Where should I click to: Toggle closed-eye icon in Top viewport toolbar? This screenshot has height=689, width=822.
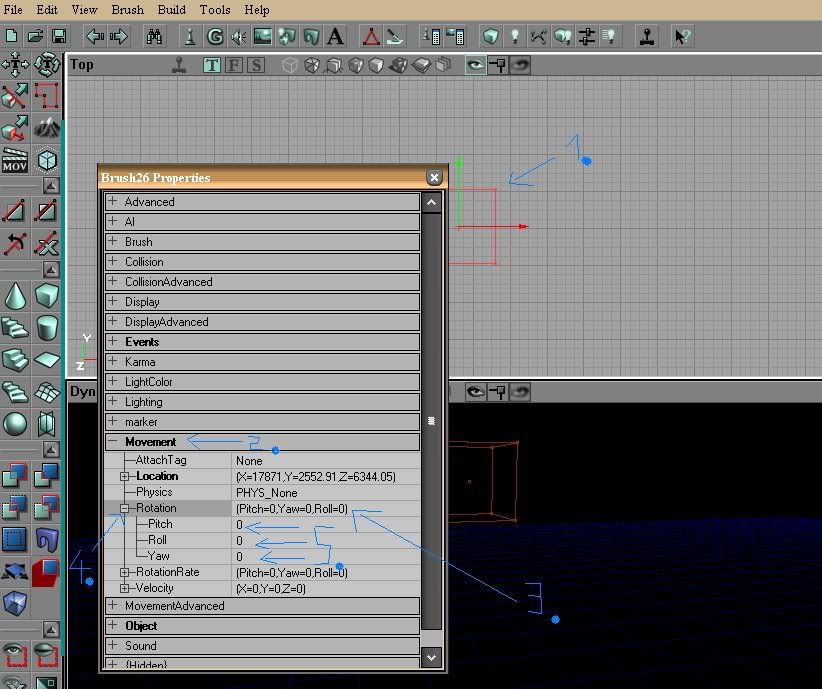coord(520,65)
